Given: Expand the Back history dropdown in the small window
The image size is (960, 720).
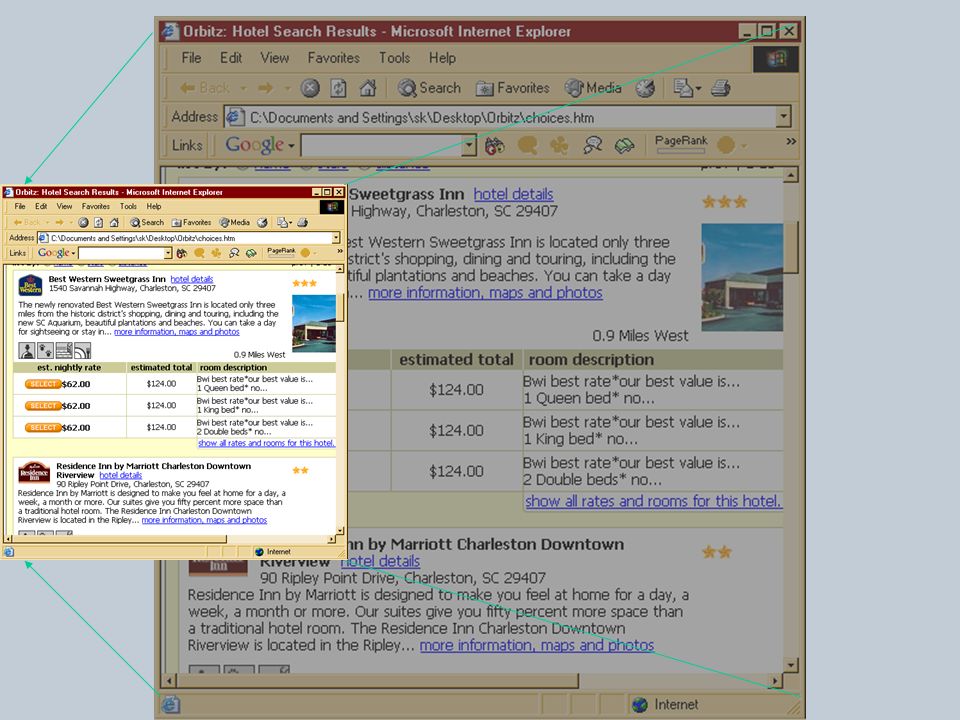Looking at the screenshot, I should (47, 222).
